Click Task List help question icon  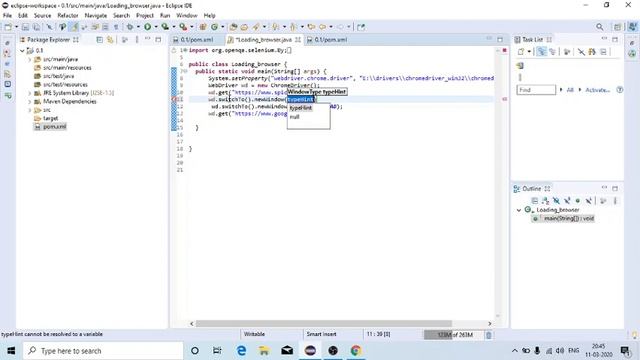click(620, 90)
